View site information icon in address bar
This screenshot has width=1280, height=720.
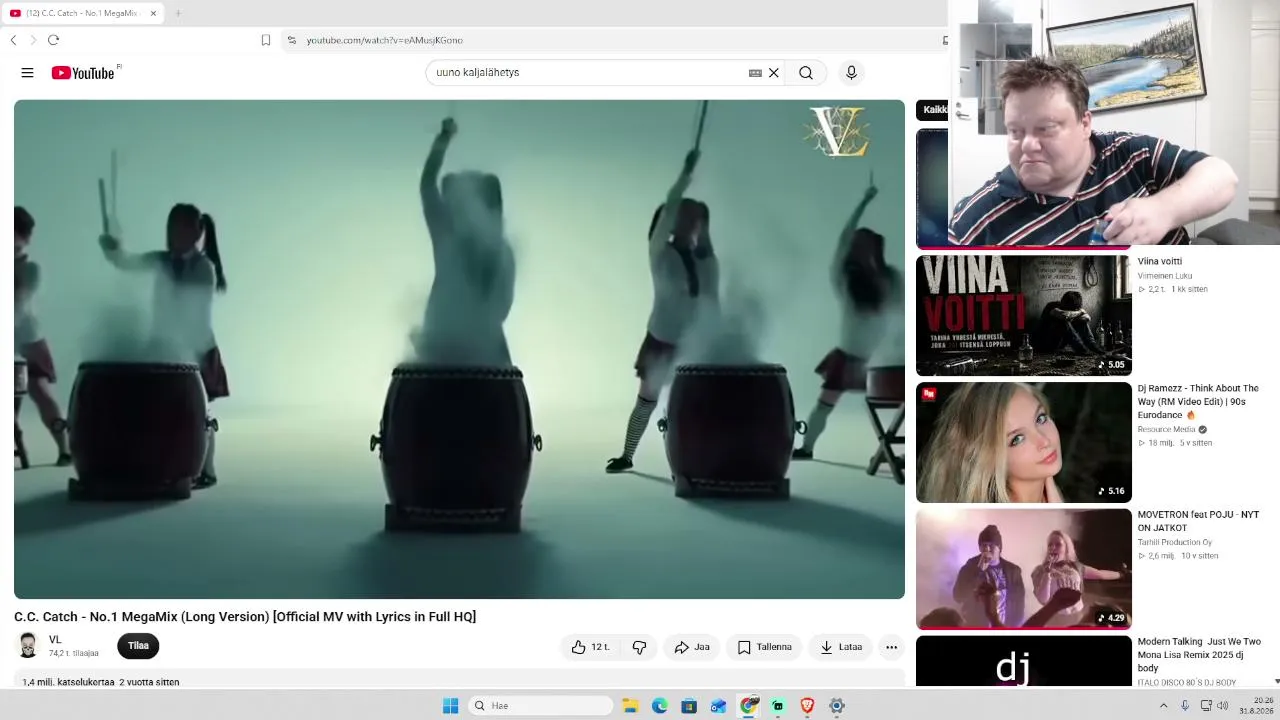point(292,40)
